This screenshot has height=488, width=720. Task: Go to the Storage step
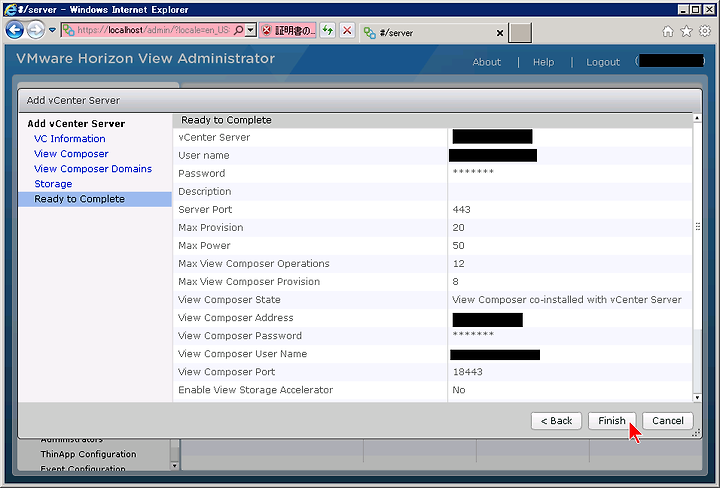click(53, 184)
